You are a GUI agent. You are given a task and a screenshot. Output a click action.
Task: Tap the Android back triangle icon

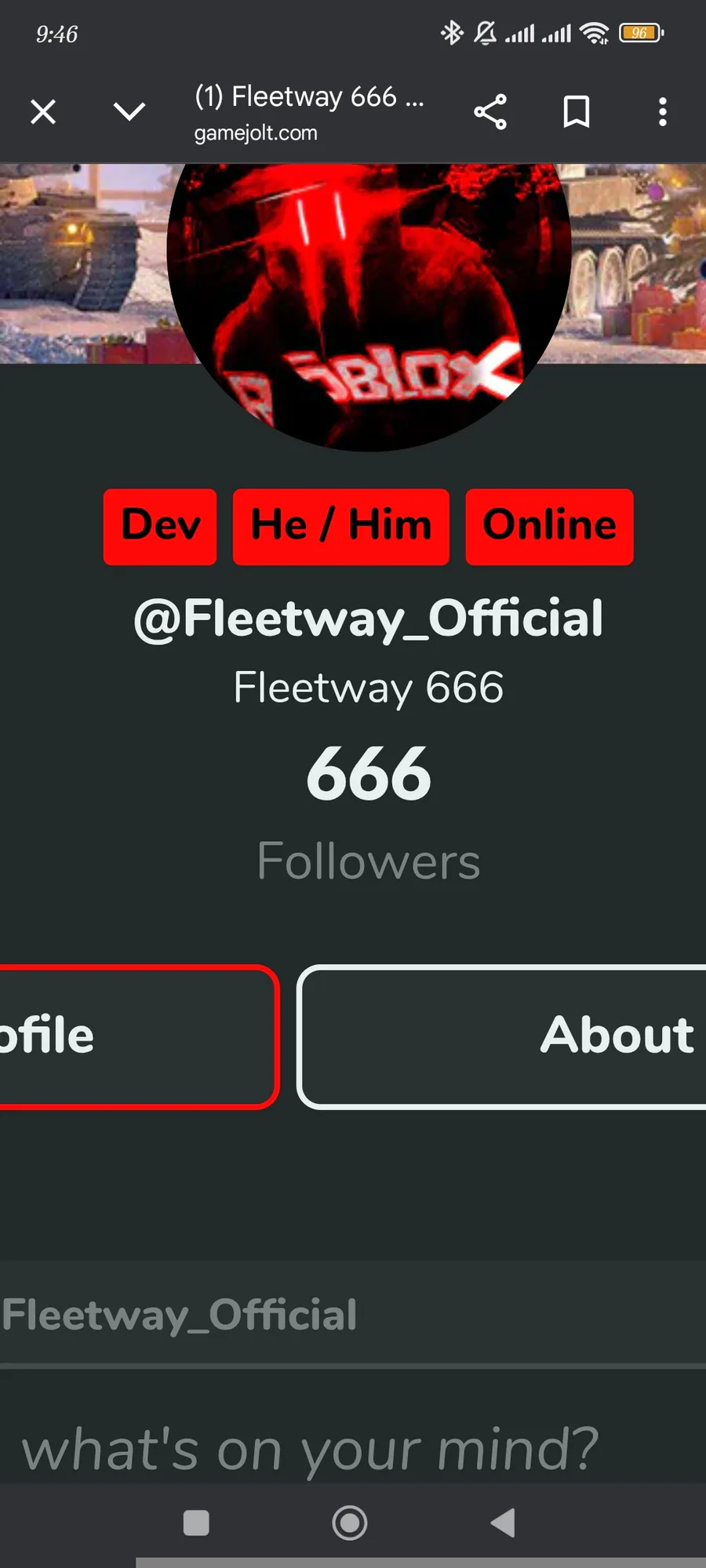point(503,1523)
